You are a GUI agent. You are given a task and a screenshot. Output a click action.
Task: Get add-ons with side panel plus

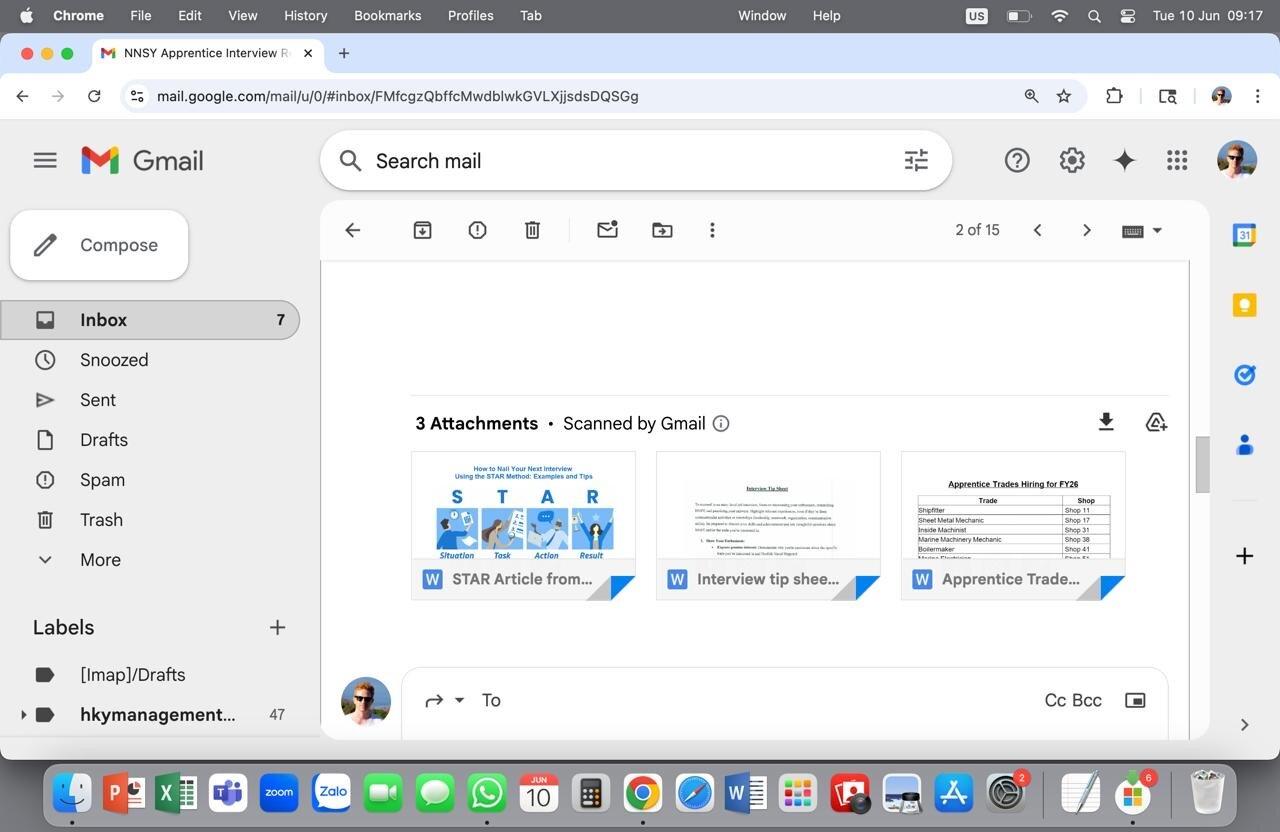click(1244, 556)
